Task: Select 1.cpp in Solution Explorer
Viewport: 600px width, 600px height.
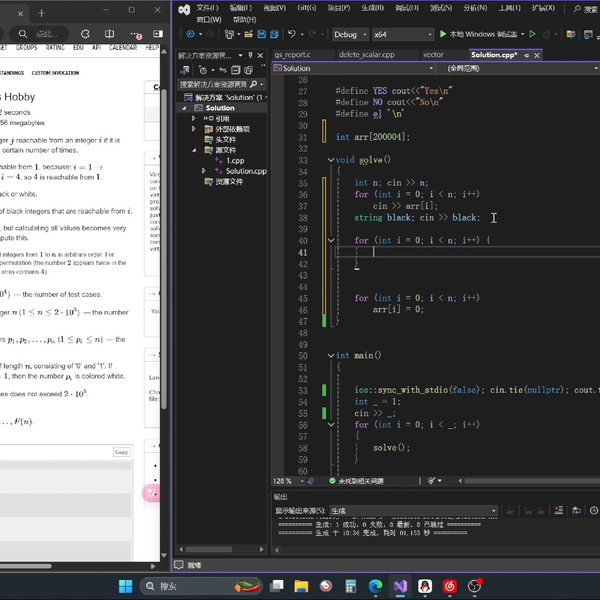Action: 234,160
